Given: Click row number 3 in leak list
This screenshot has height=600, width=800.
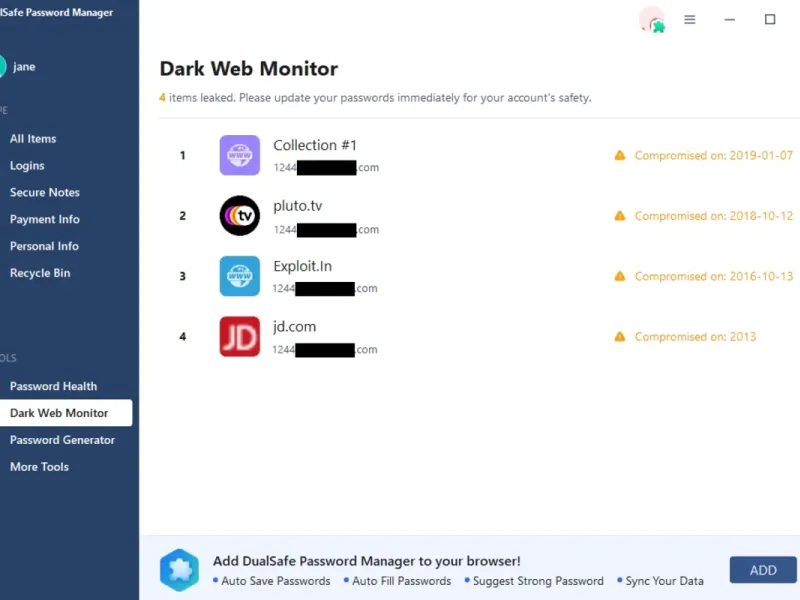Looking at the screenshot, I should pos(183,277).
